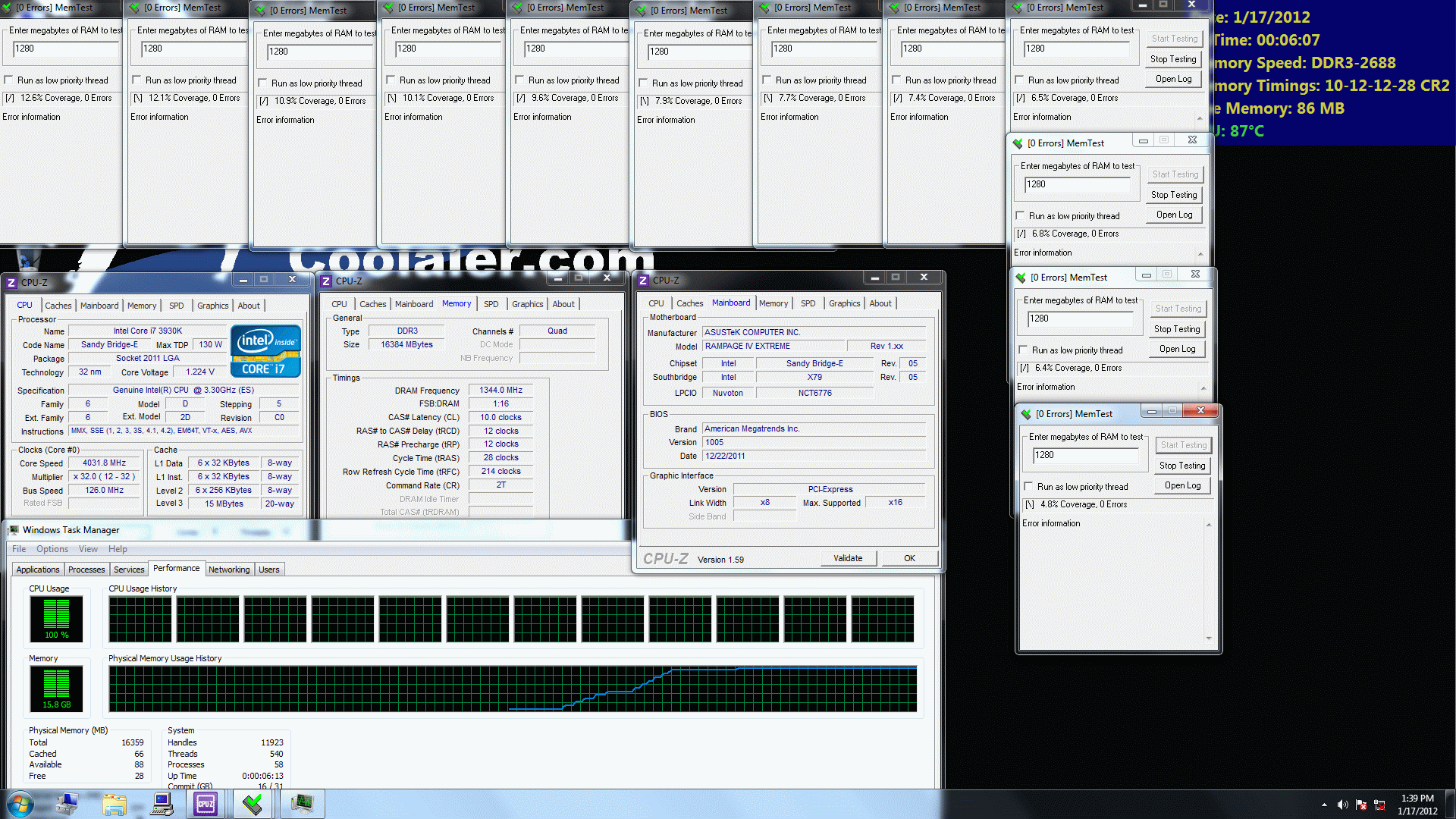The width and height of the screenshot is (1456, 819).
Task: Click the Windows Start orb
Action: click(x=20, y=804)
